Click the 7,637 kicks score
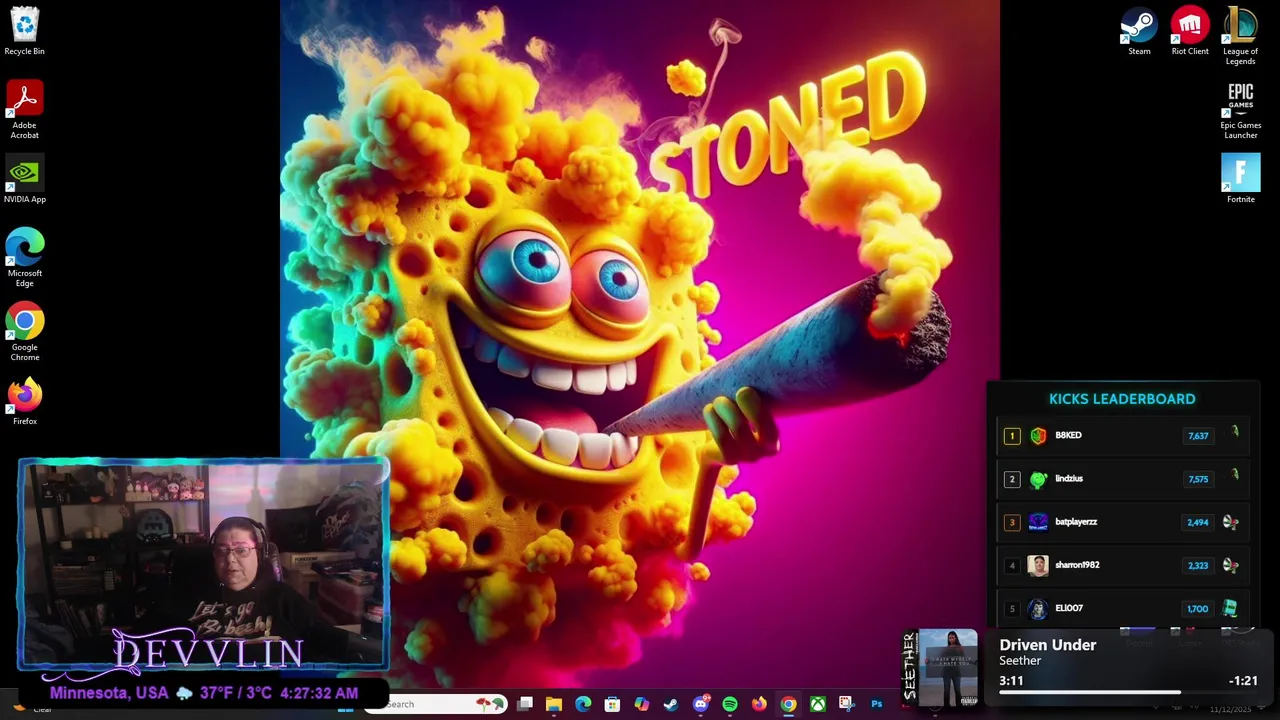This screenshot has height=720, width=1280. [1198, 436]
